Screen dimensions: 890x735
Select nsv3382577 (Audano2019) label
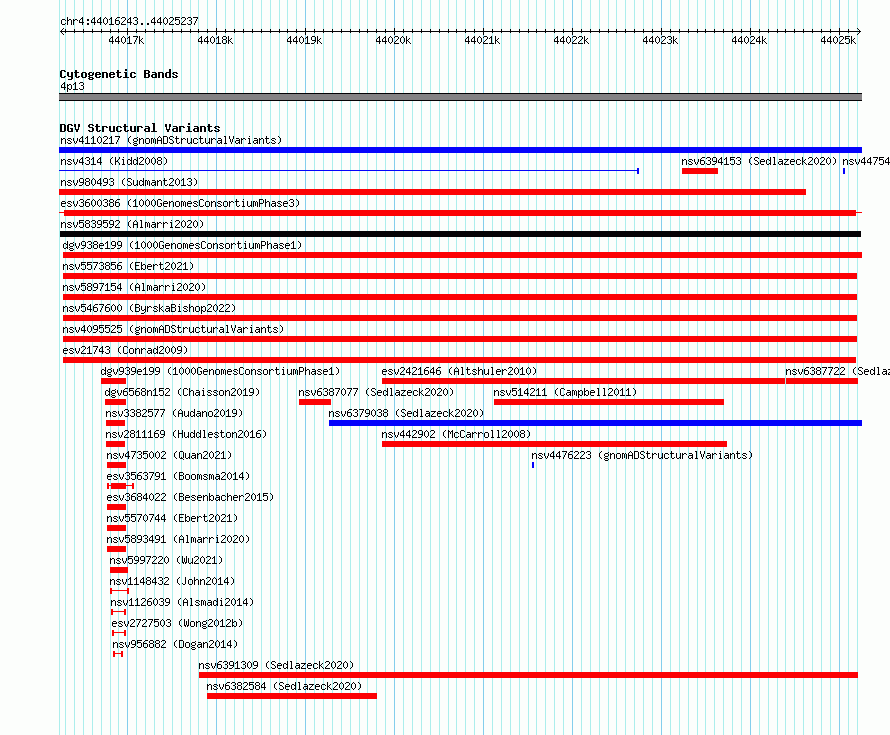174,413
